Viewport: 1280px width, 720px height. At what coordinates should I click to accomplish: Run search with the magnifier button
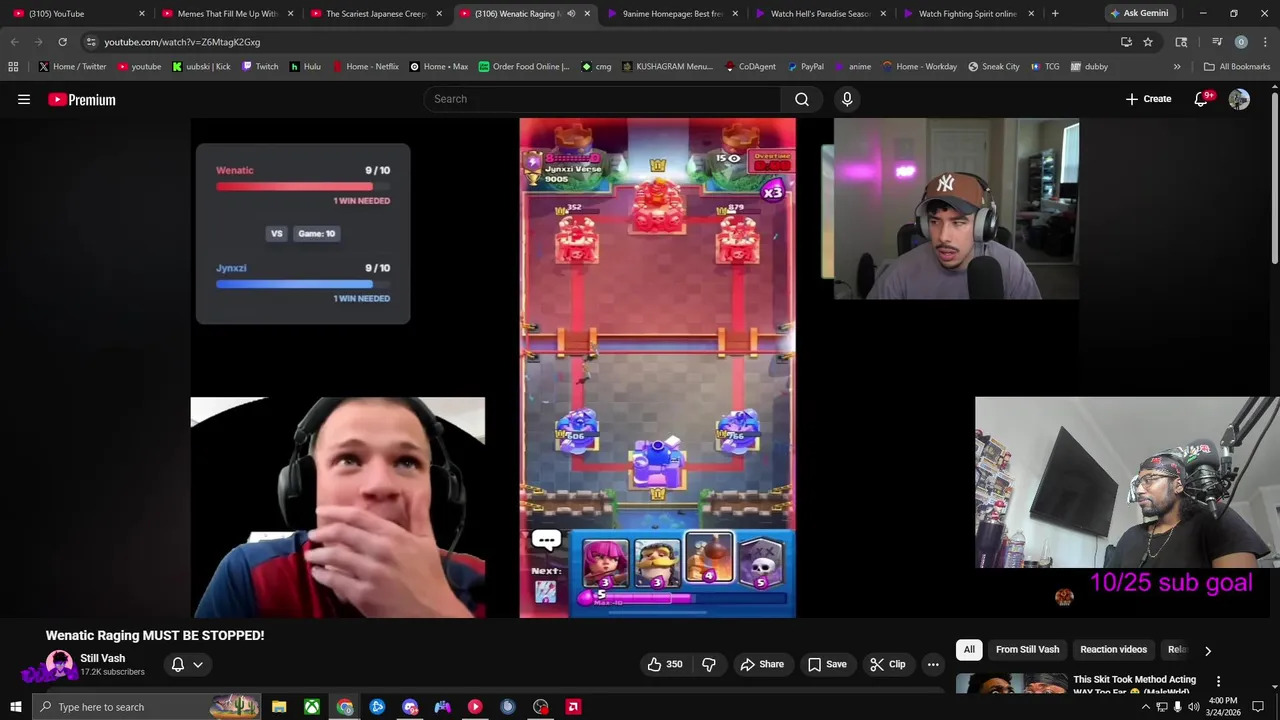(802, 99)
